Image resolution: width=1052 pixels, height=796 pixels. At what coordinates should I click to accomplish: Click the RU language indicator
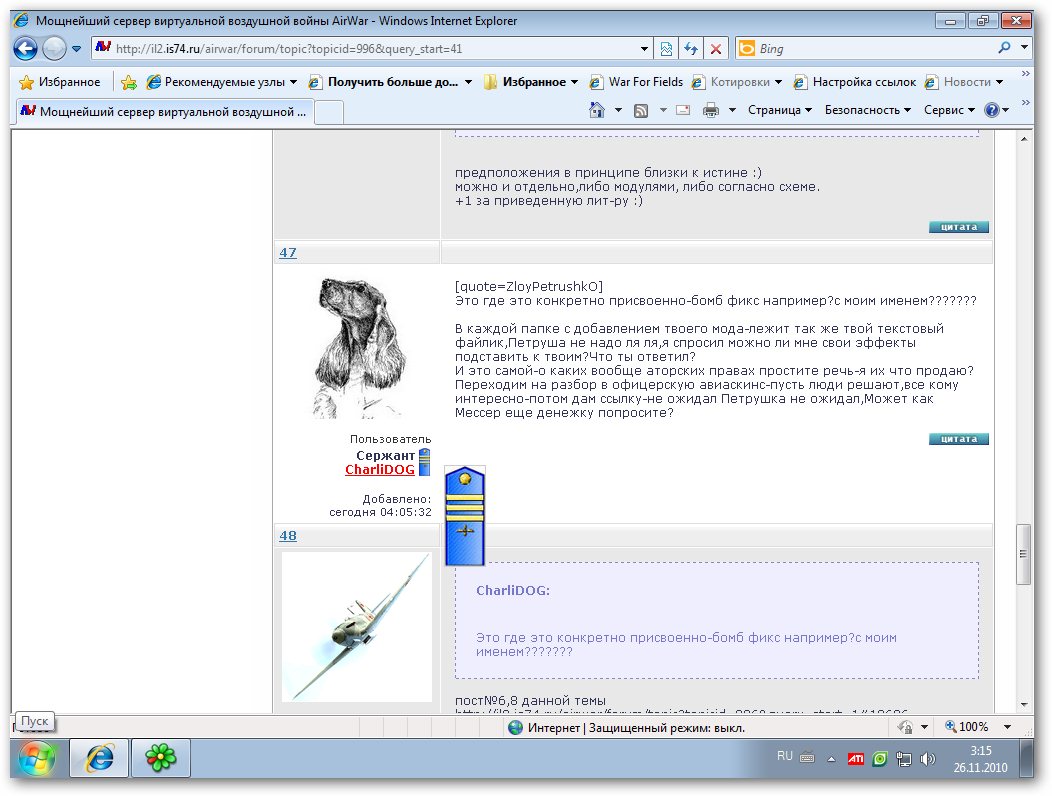coord(785,756)
